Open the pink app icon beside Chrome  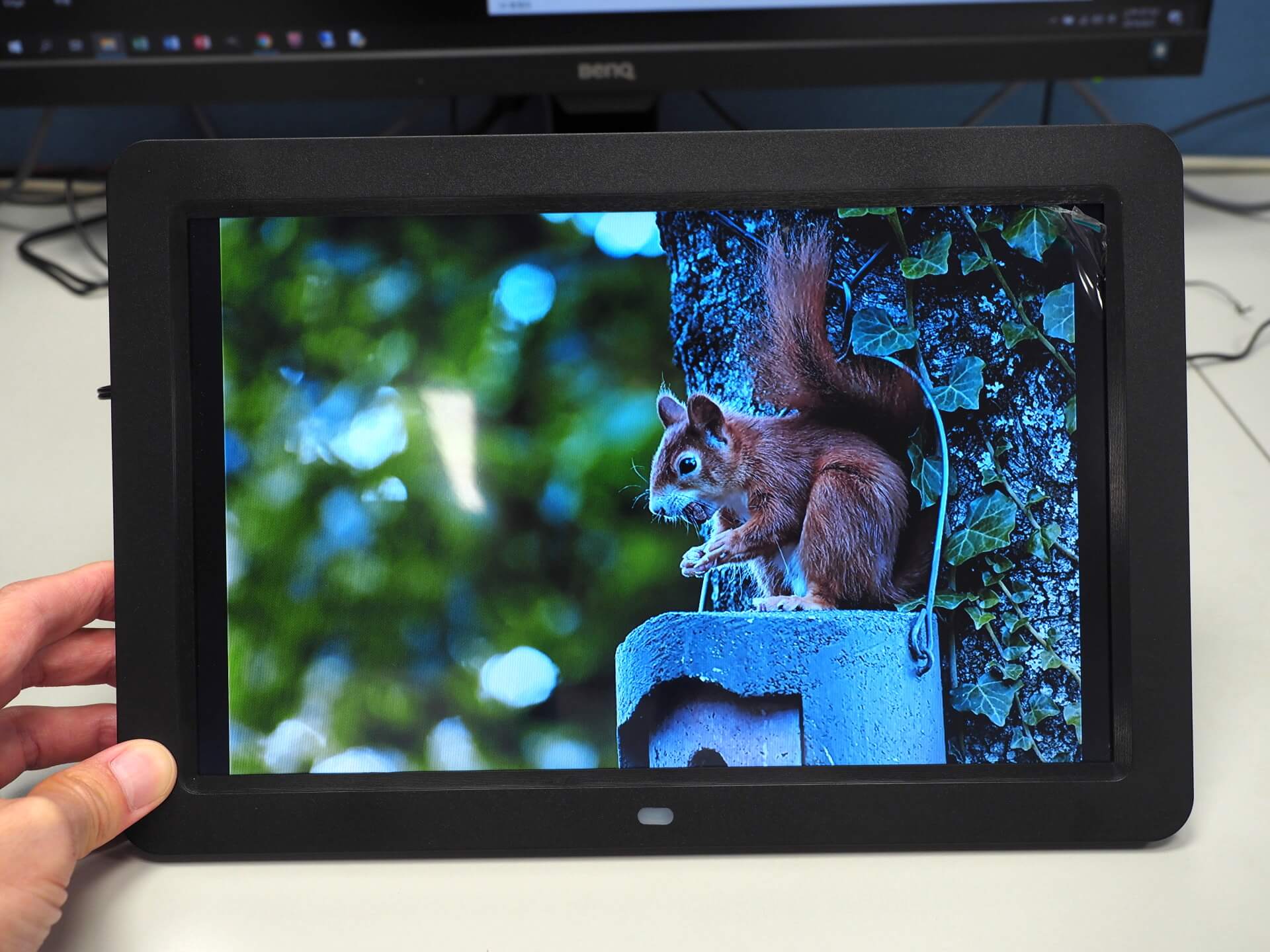[x=295, y=40]
